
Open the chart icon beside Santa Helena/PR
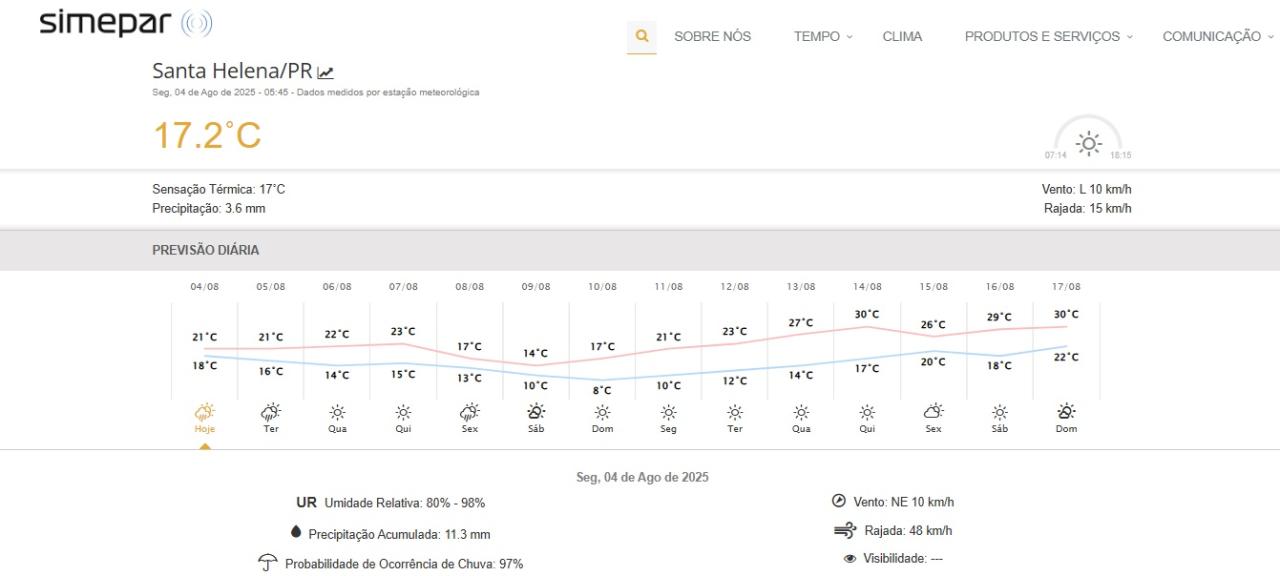pos(324,71)
